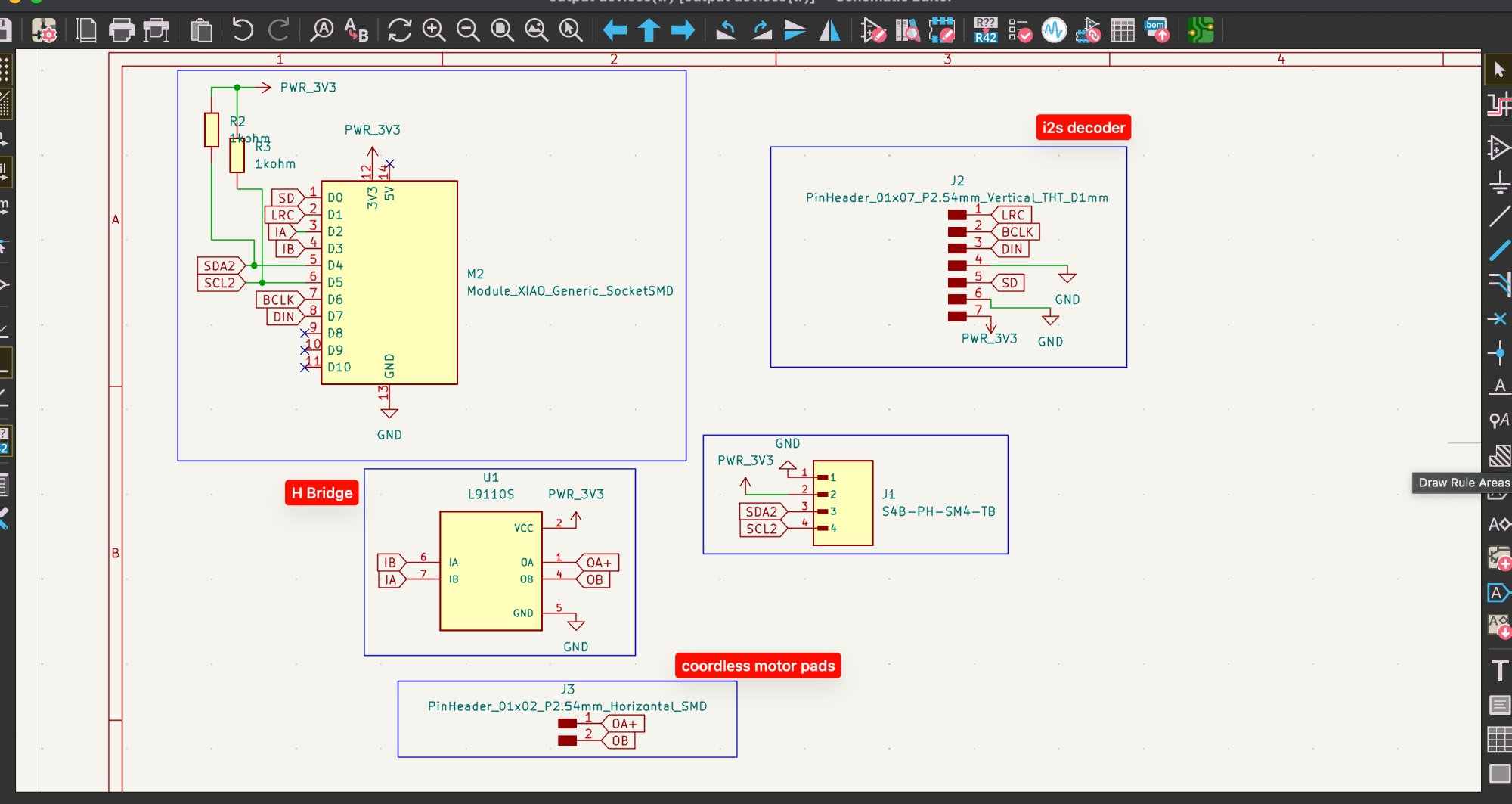
Task: Open the Footprint Editor
Action: pyautogui.click(x=942, y=30)
